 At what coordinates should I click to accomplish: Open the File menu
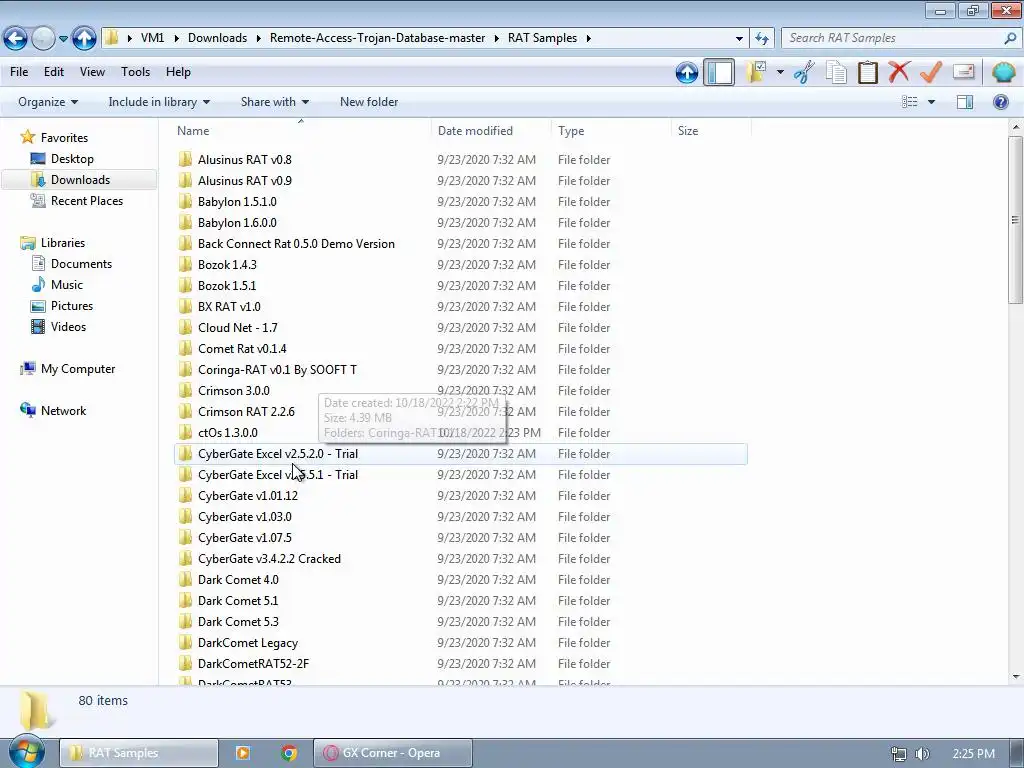[x=19, y=72]
